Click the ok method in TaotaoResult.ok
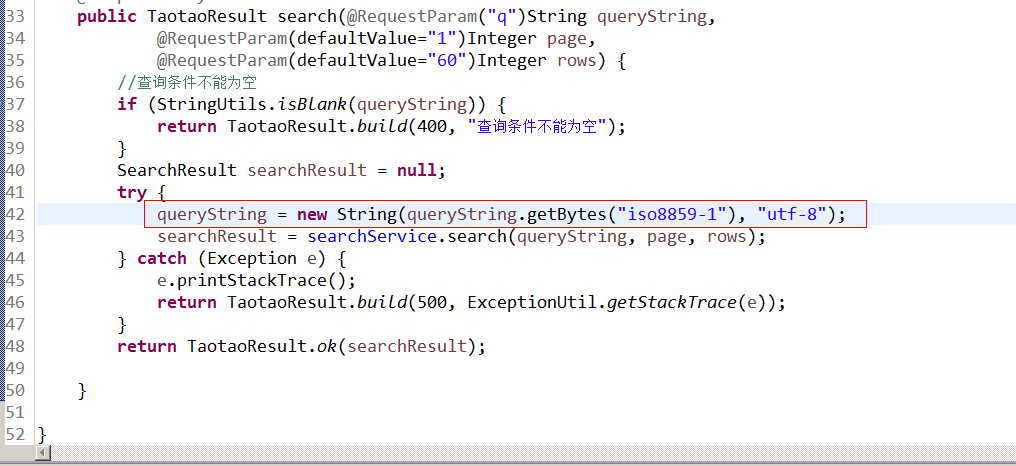Viewport: 1016px width, 466px height. (327, 347)
